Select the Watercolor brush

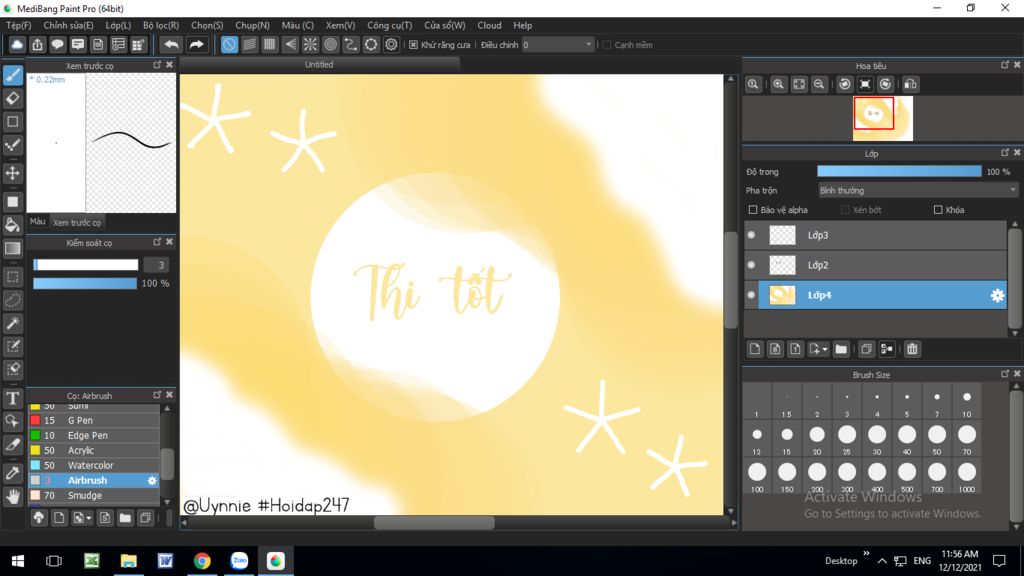[93, 466]
